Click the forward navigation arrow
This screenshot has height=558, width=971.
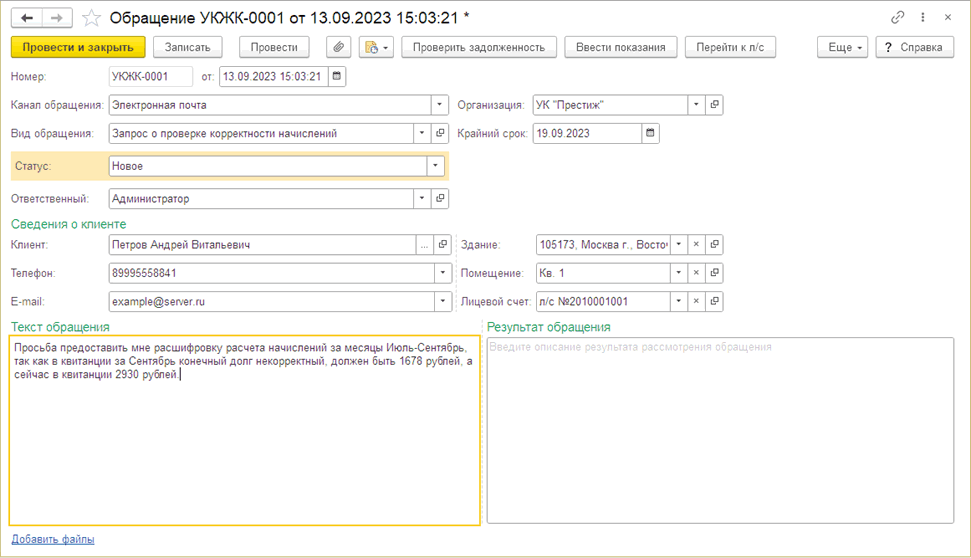click(x=57, y=18)
